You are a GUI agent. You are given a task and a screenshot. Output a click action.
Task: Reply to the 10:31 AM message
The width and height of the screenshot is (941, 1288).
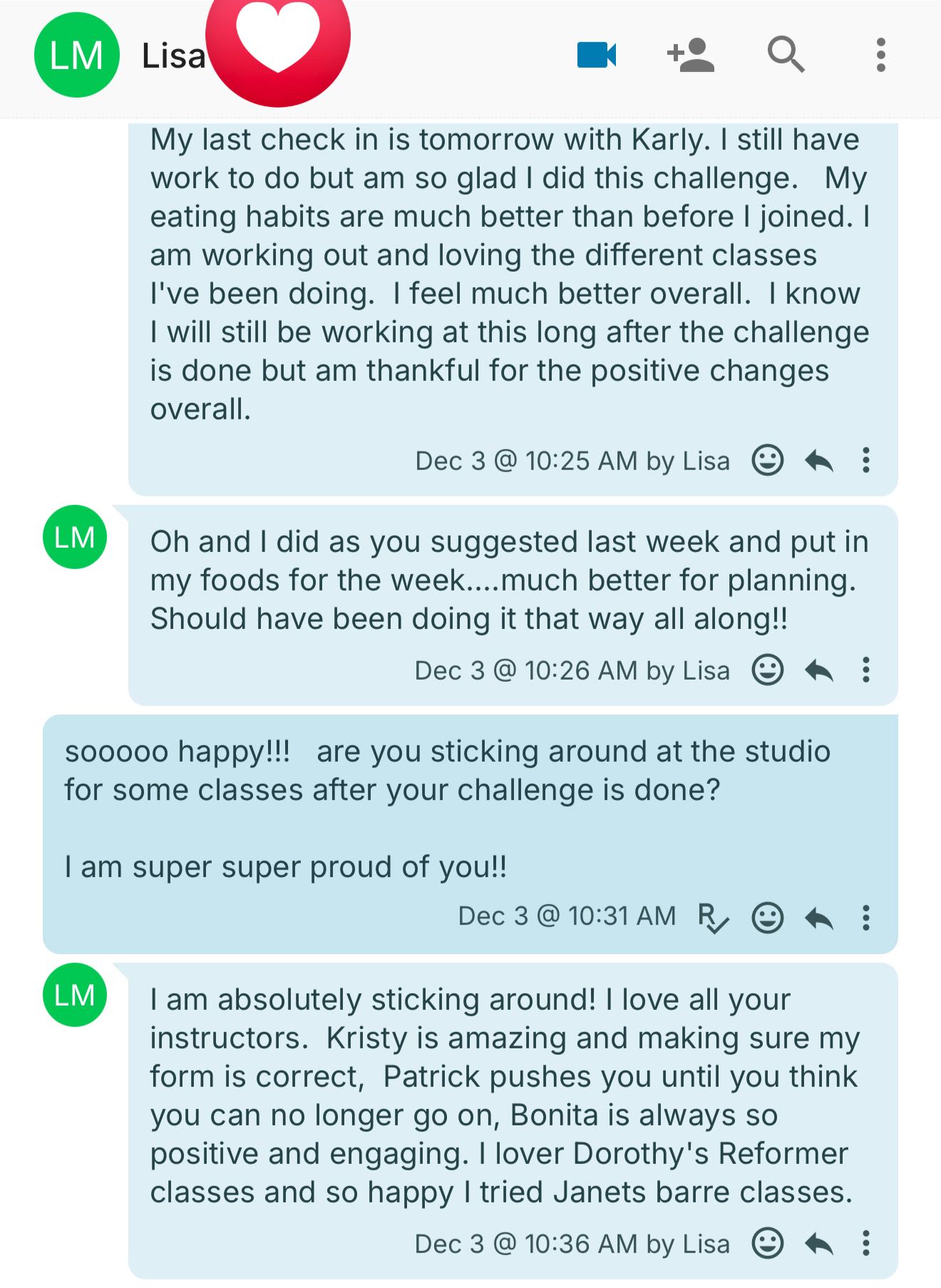pyautogui.click(x=819, y=919)
